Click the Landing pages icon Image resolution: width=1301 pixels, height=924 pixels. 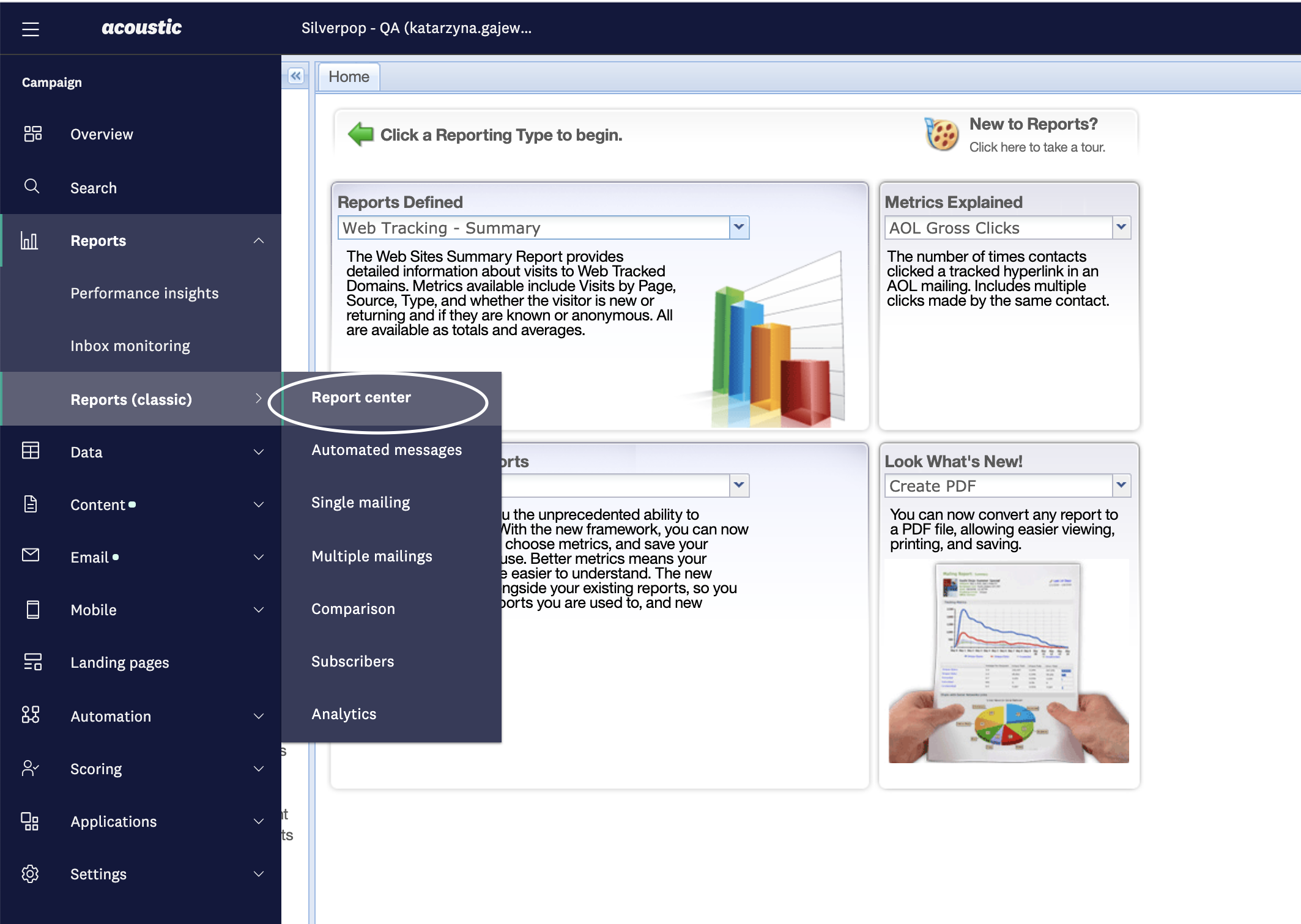[32, 662]
